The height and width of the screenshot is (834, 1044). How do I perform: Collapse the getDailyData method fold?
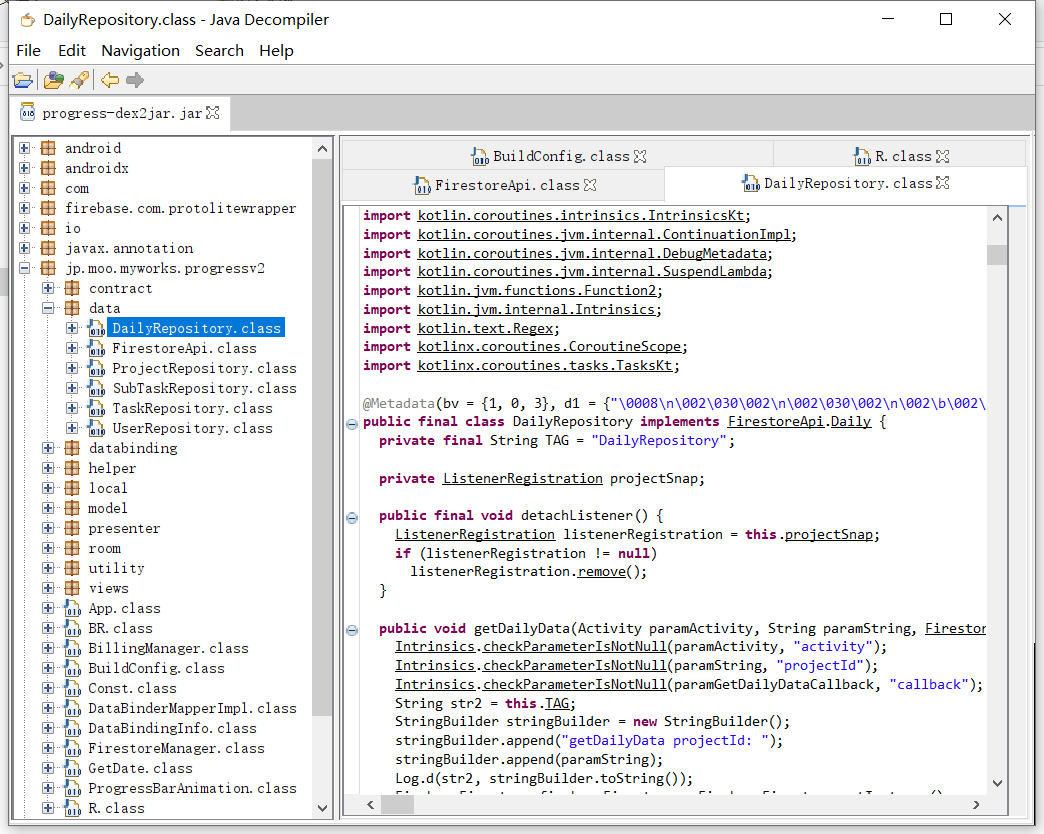click(352, 630)
